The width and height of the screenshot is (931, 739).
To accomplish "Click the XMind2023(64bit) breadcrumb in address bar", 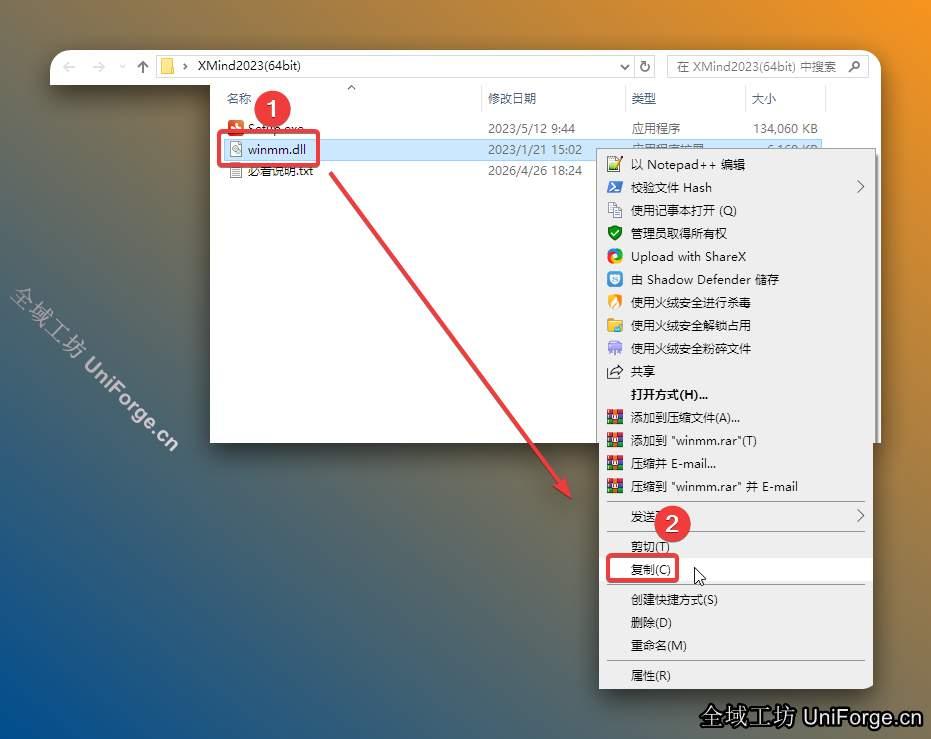I will tap(249, 66).
